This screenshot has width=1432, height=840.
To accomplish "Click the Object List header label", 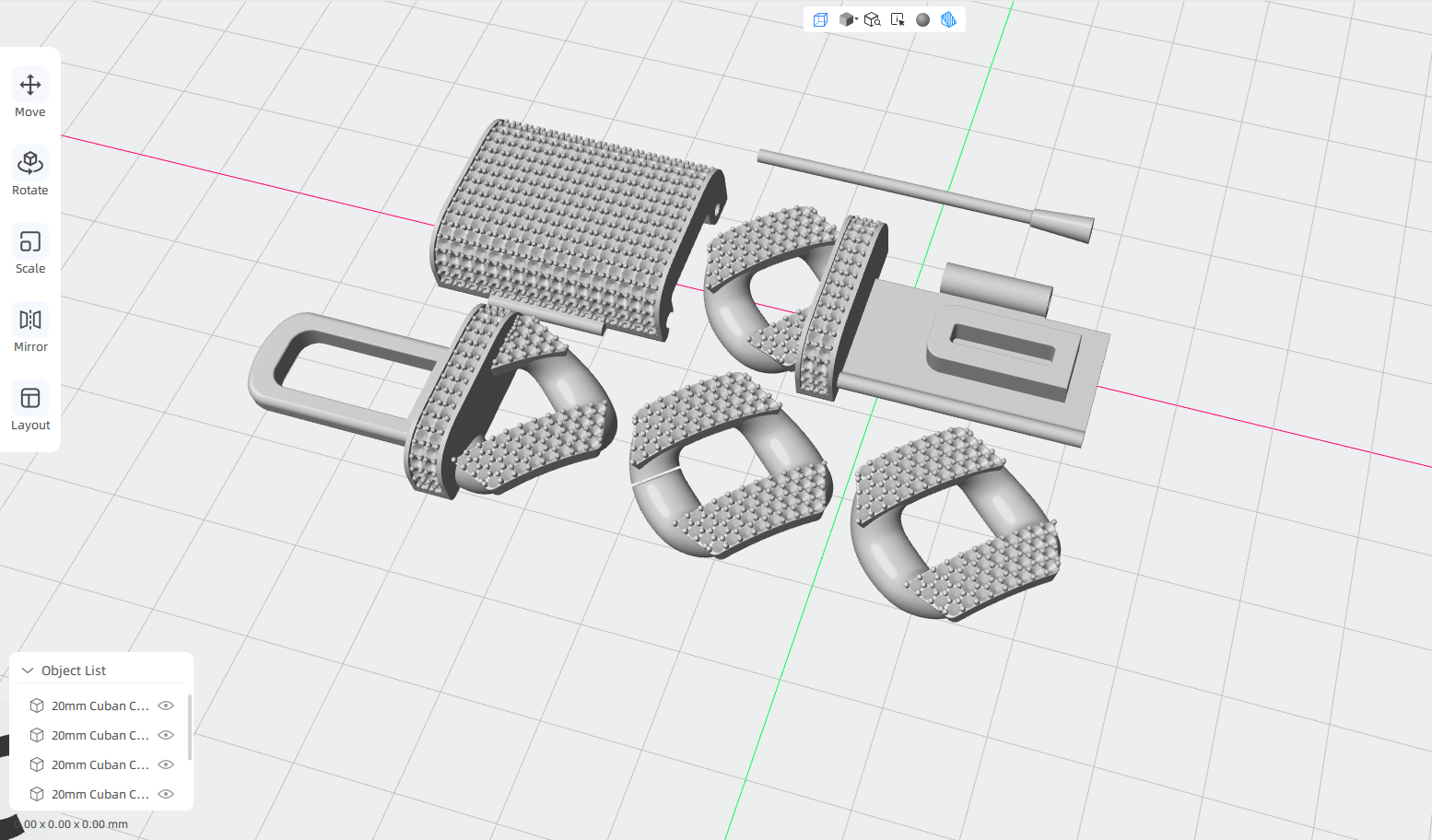I will tap(74, 671).
